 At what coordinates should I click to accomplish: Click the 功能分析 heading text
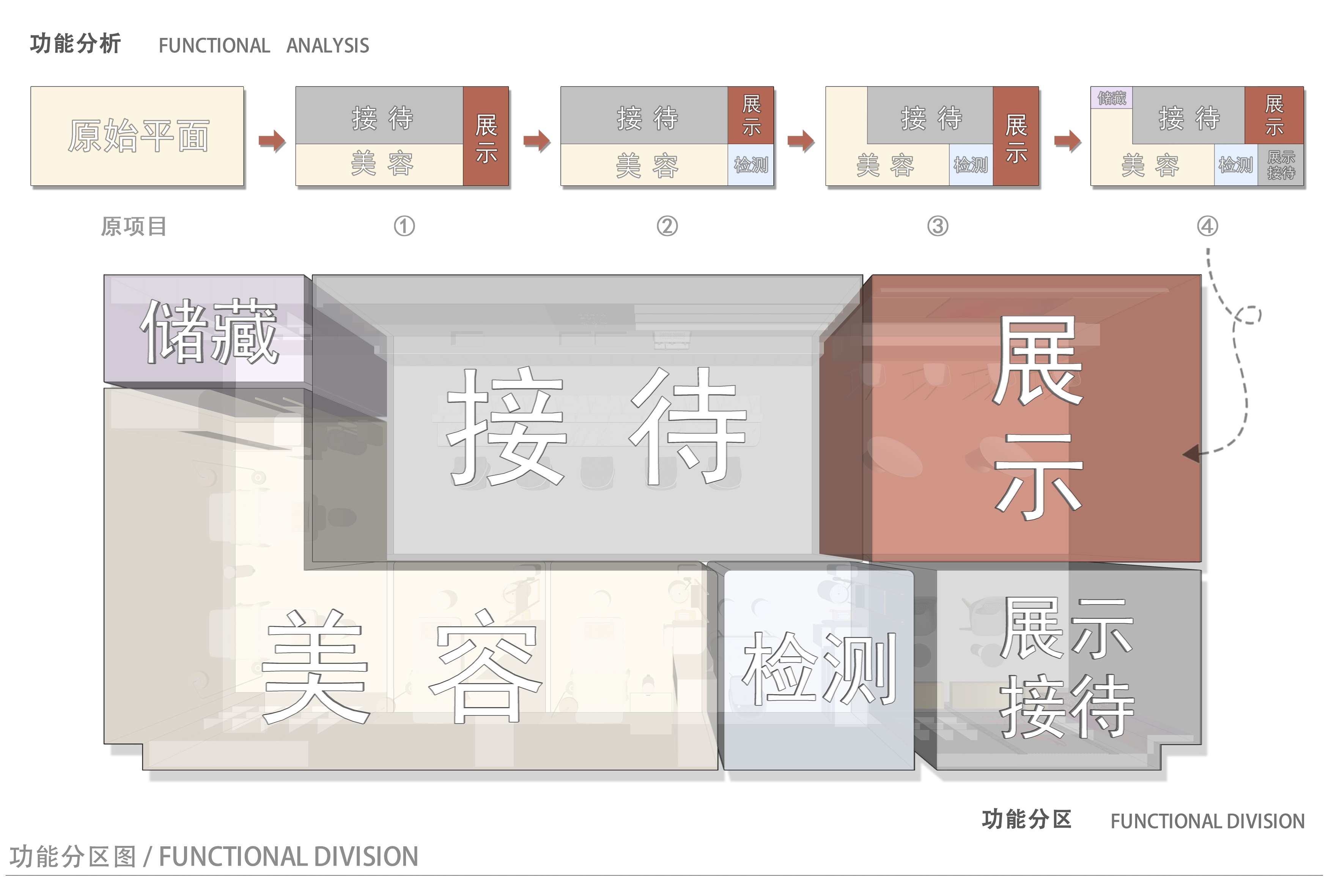coord(76,44)
